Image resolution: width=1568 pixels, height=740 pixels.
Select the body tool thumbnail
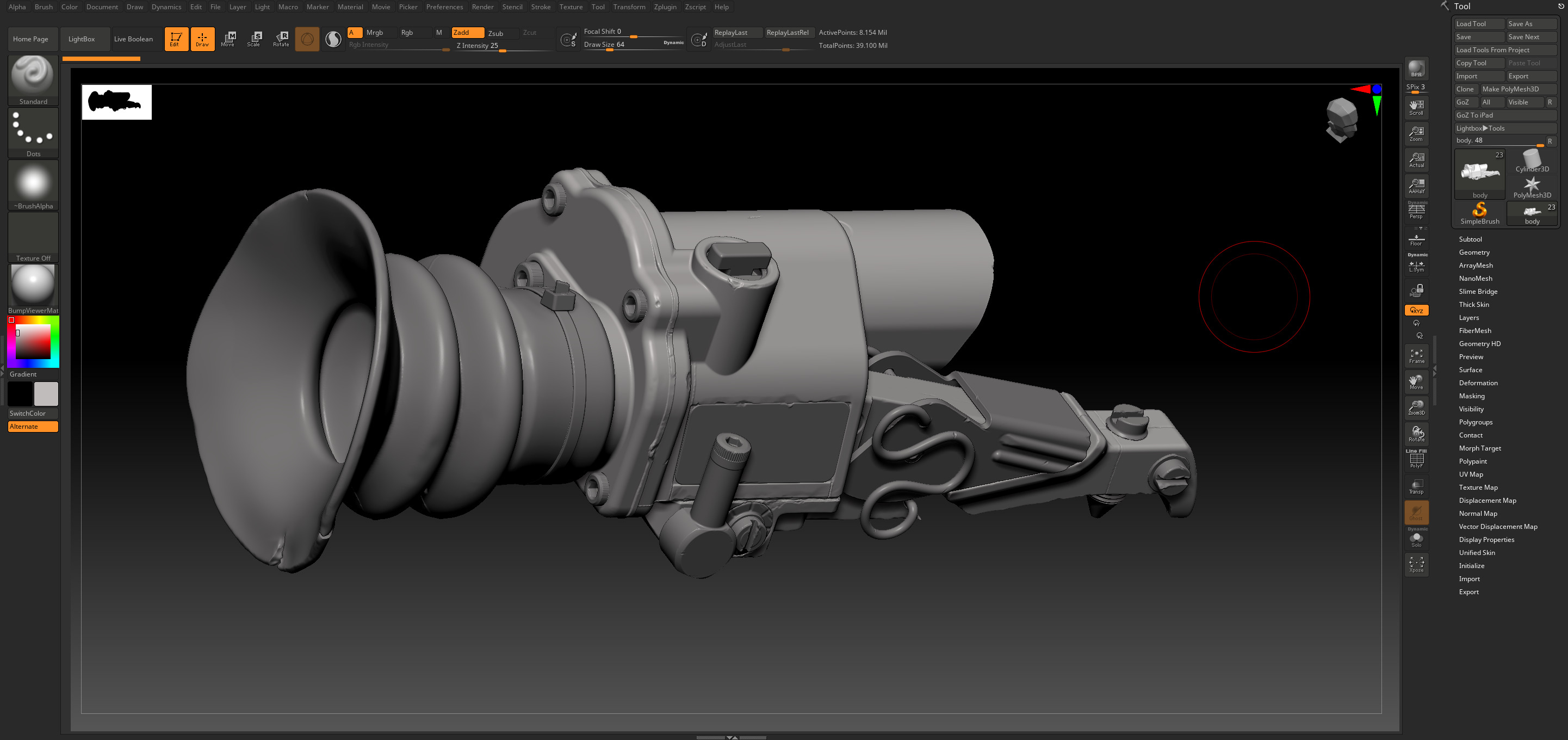(x=1479, y=174)
